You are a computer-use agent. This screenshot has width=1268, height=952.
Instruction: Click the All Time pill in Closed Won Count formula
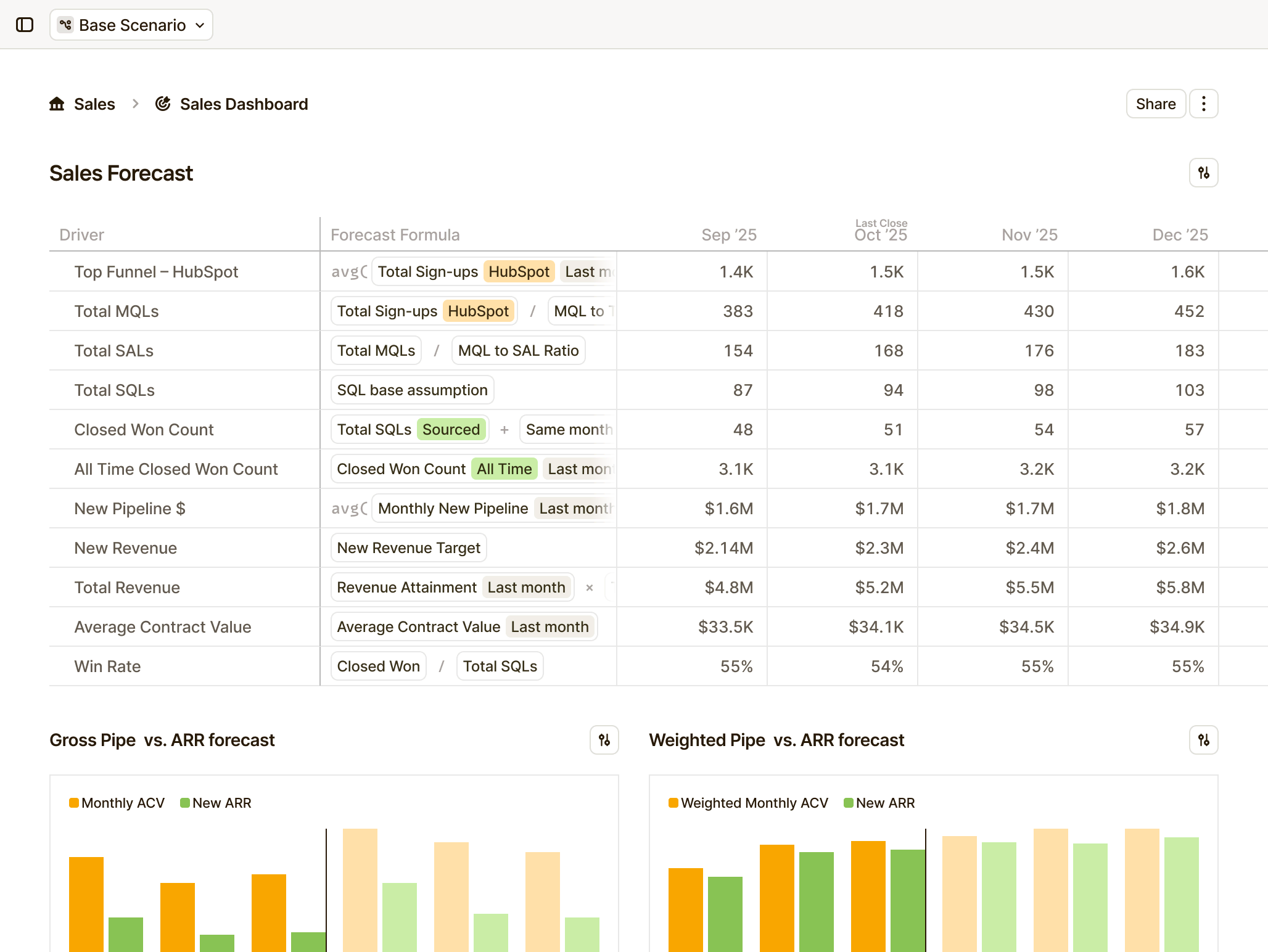pos(504,469)
